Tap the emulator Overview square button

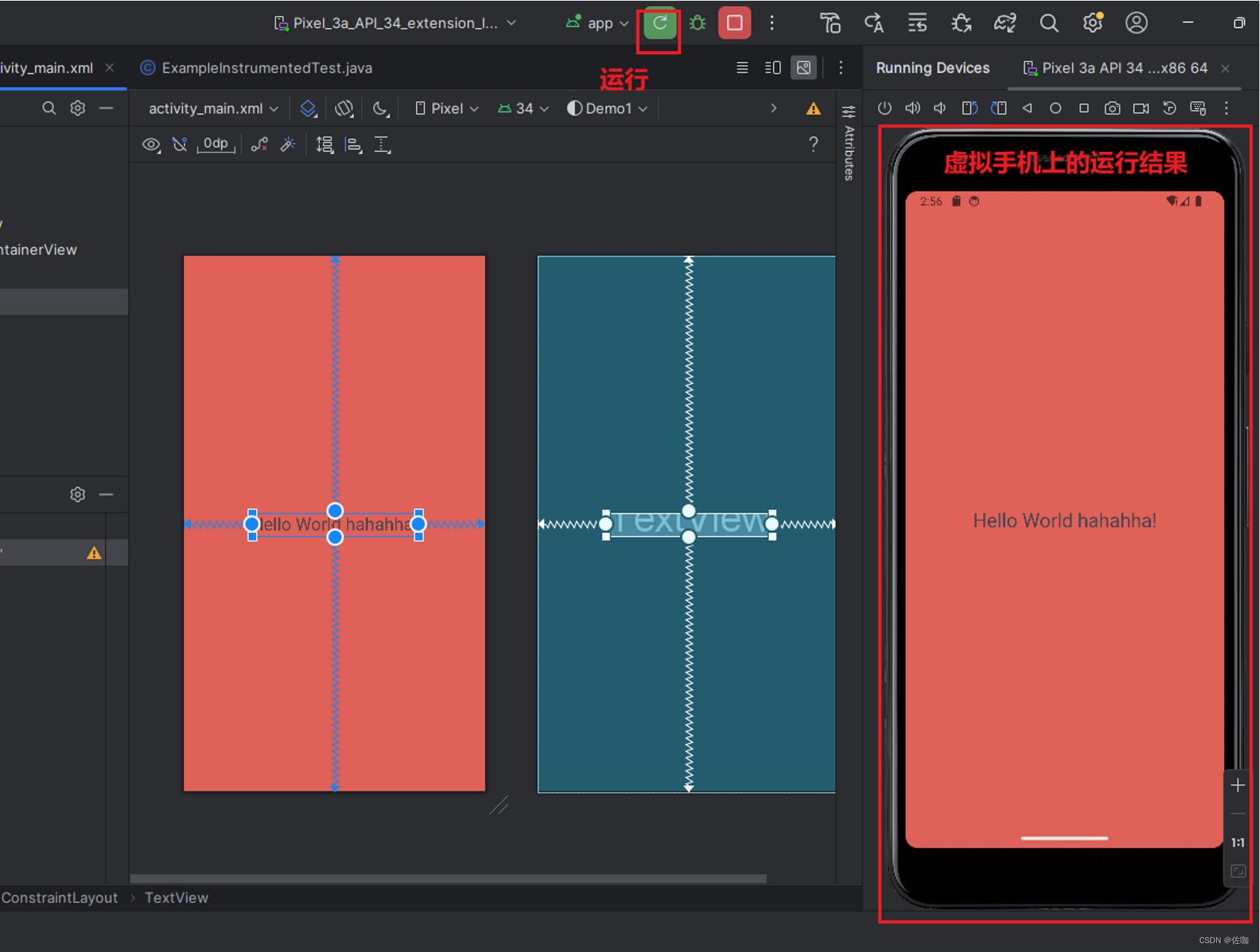coord(1084,108)
